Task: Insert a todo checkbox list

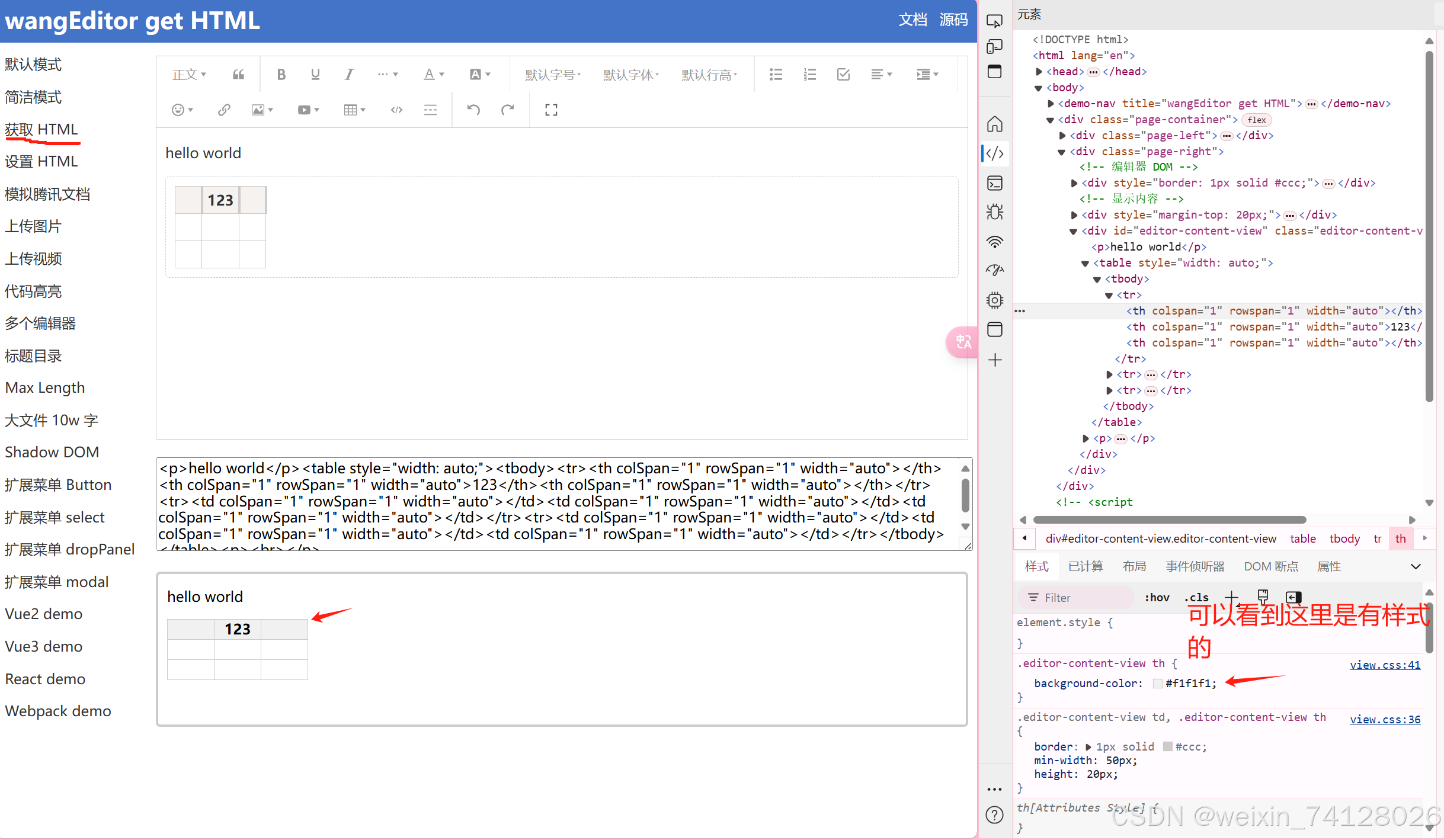Action: (843, 75)
